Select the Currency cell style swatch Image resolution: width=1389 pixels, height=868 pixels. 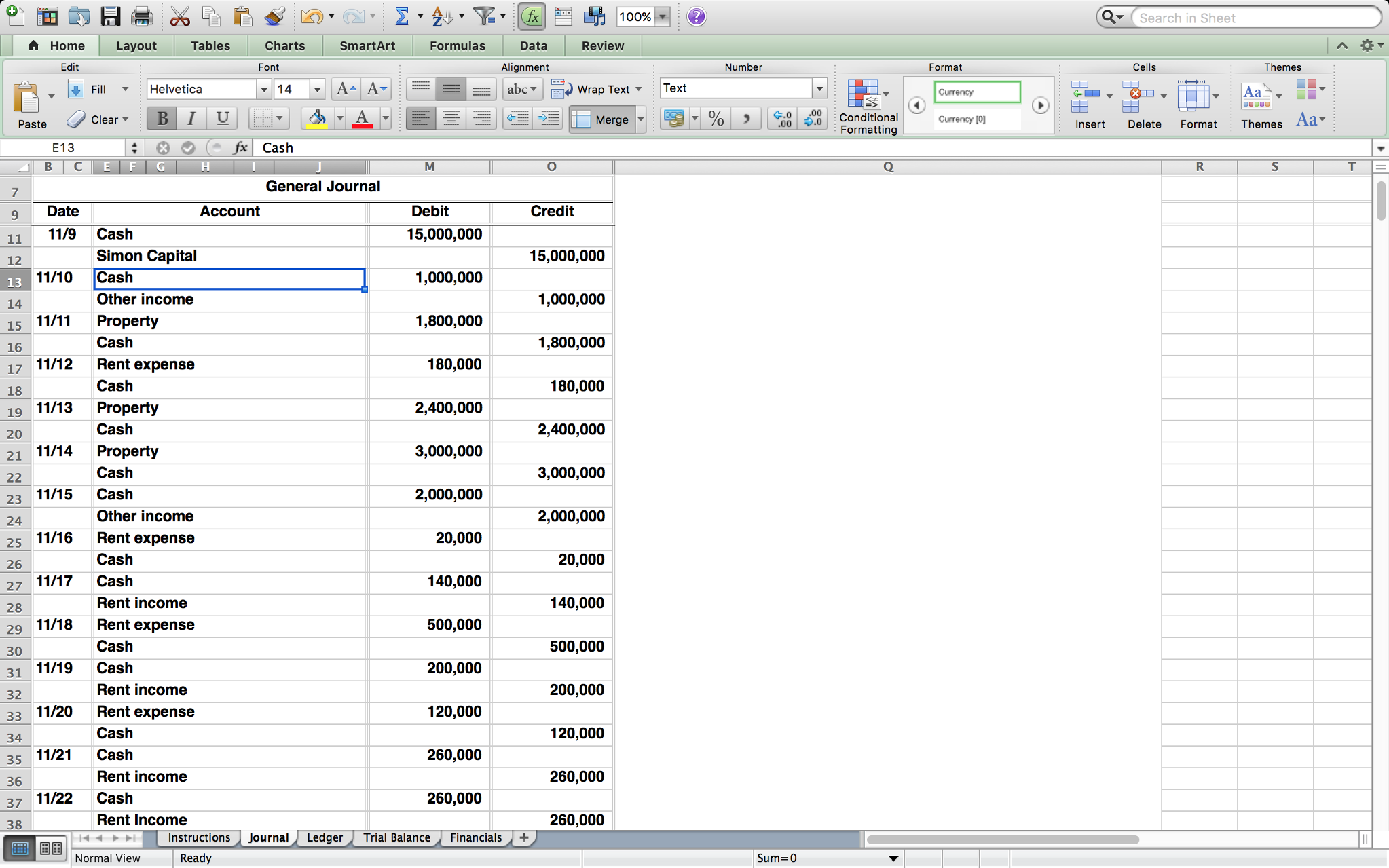tap(978, 92)
